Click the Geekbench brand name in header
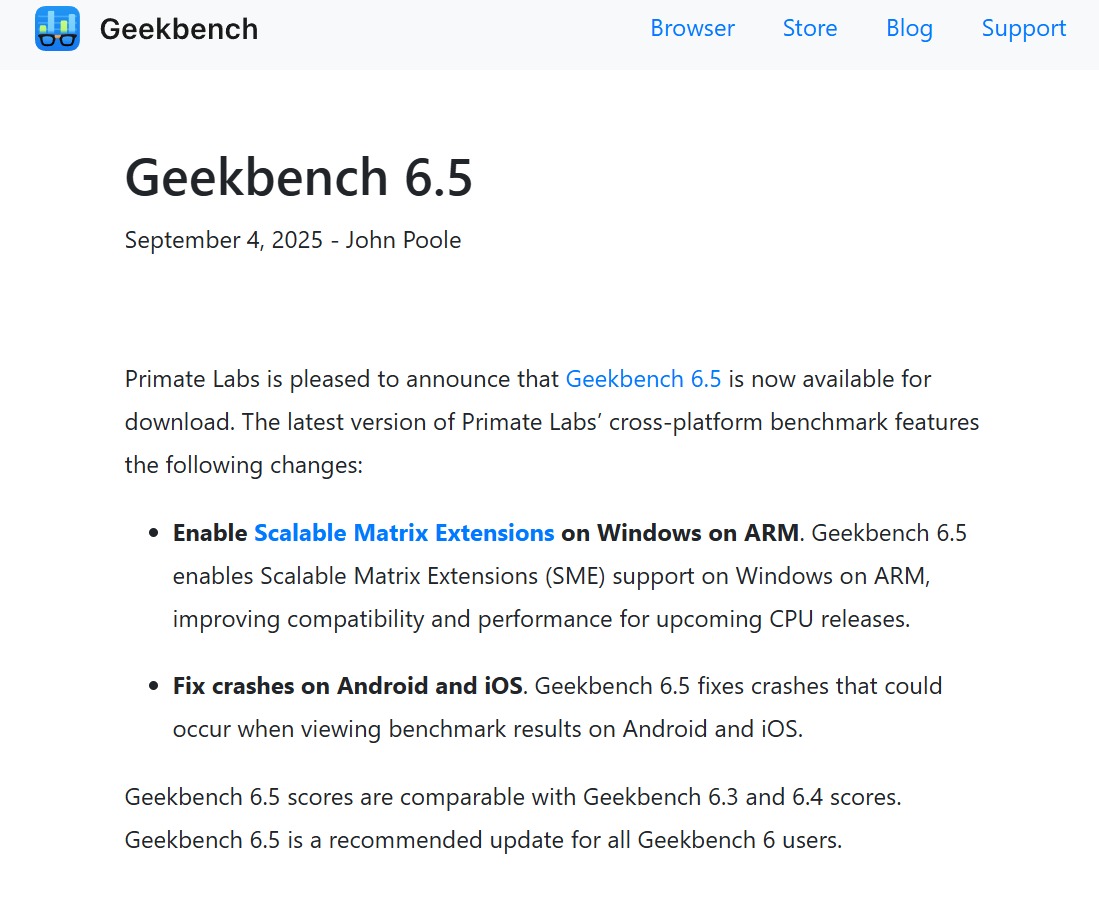1099x903 pixels. point(179,29)
